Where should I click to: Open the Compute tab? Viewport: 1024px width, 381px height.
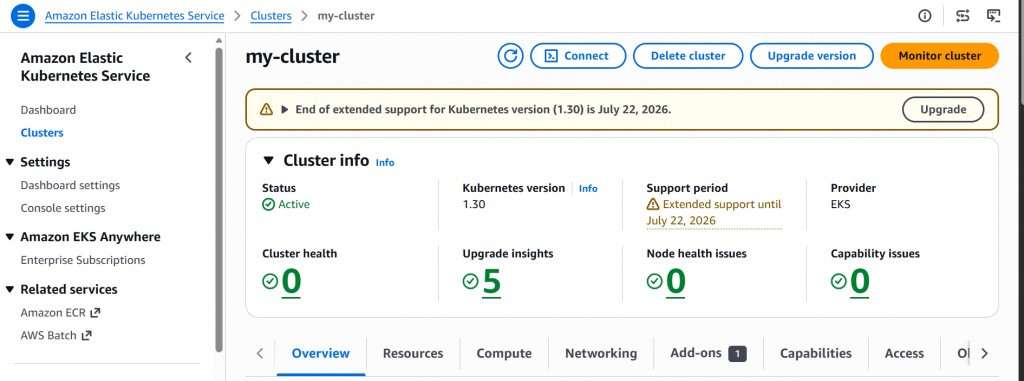pyautogui.click(x=504, y=354)
